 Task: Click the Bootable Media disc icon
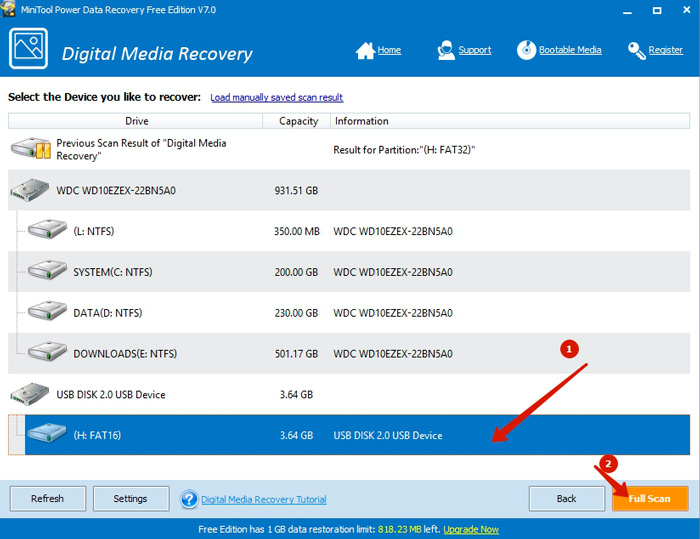(x=526, y=50)
